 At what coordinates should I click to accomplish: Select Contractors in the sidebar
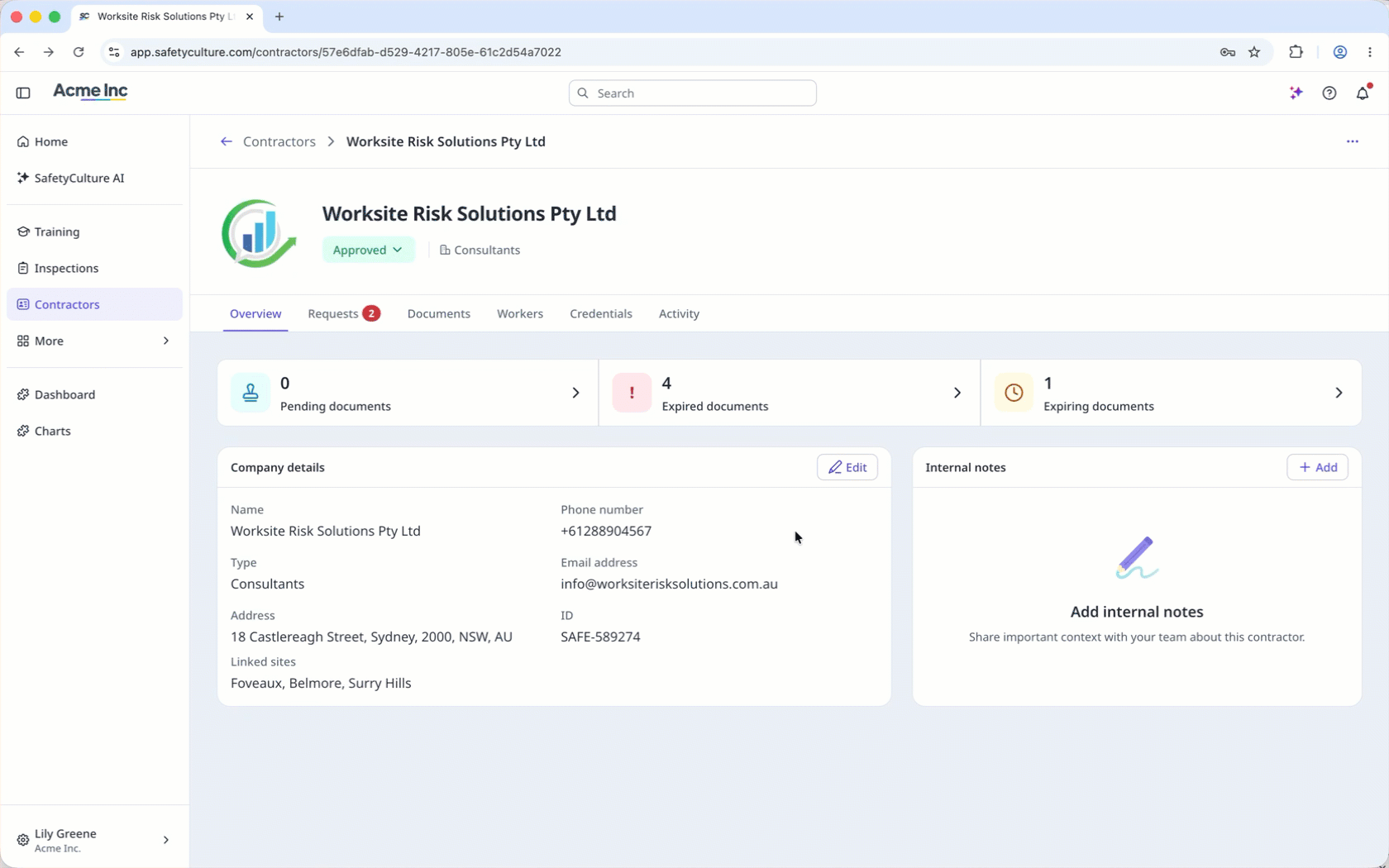(x=94, y=304)
